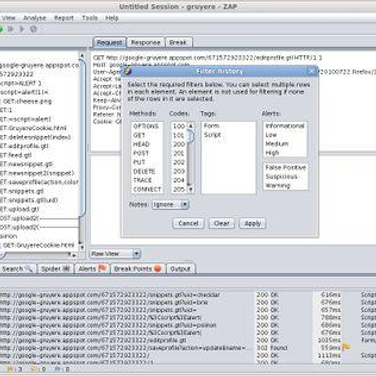Click the sites tree scroll down arrow
This screenshot has height=376, width=376.
pos(82,247)
